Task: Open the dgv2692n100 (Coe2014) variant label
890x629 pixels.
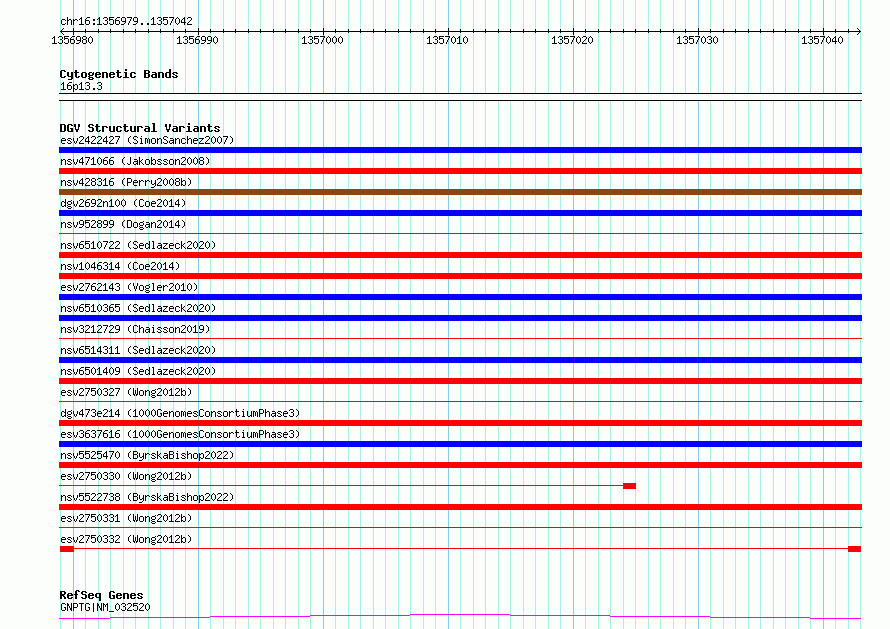Action: click(x=123, y=203)
